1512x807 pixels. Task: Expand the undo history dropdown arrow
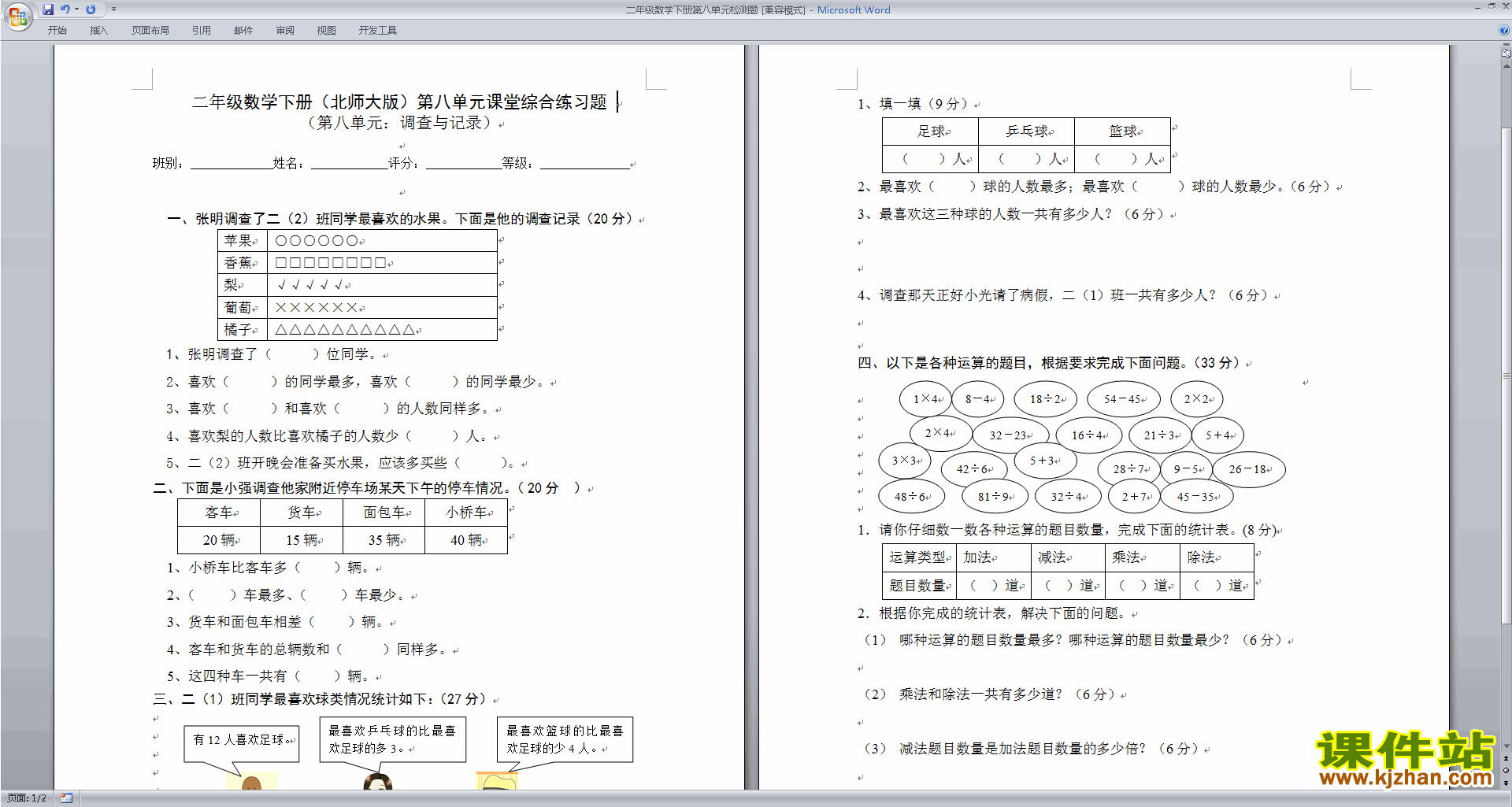pos(76,9)
